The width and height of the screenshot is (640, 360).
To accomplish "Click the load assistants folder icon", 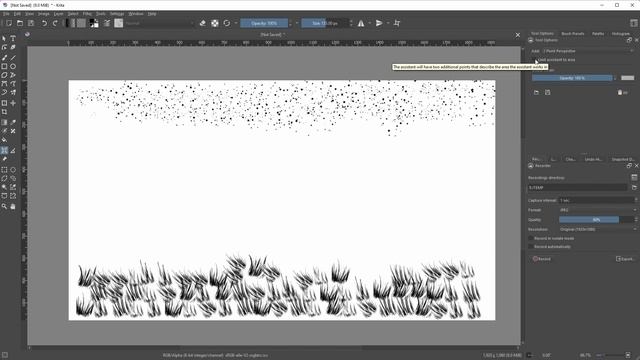I will point(536,93).
